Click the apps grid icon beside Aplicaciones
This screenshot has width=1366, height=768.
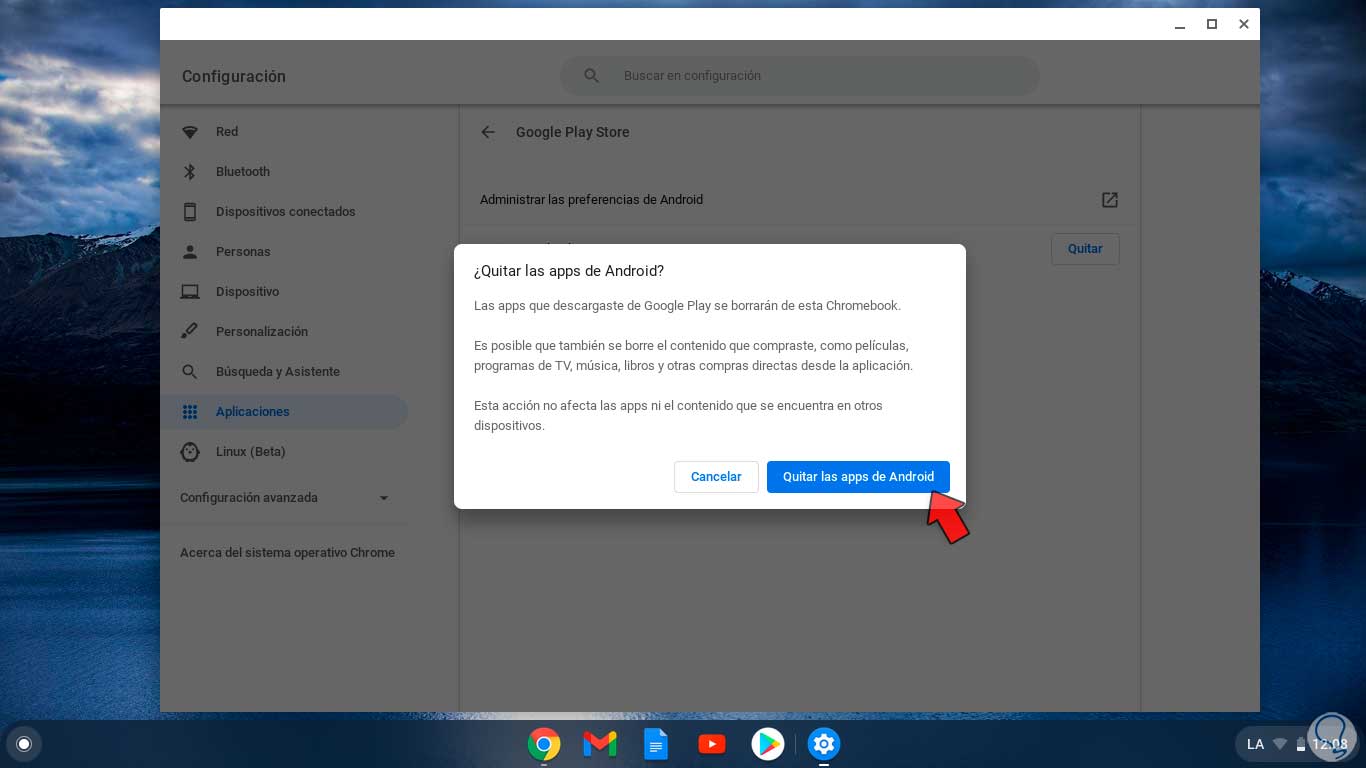click(x=190, y=412)
